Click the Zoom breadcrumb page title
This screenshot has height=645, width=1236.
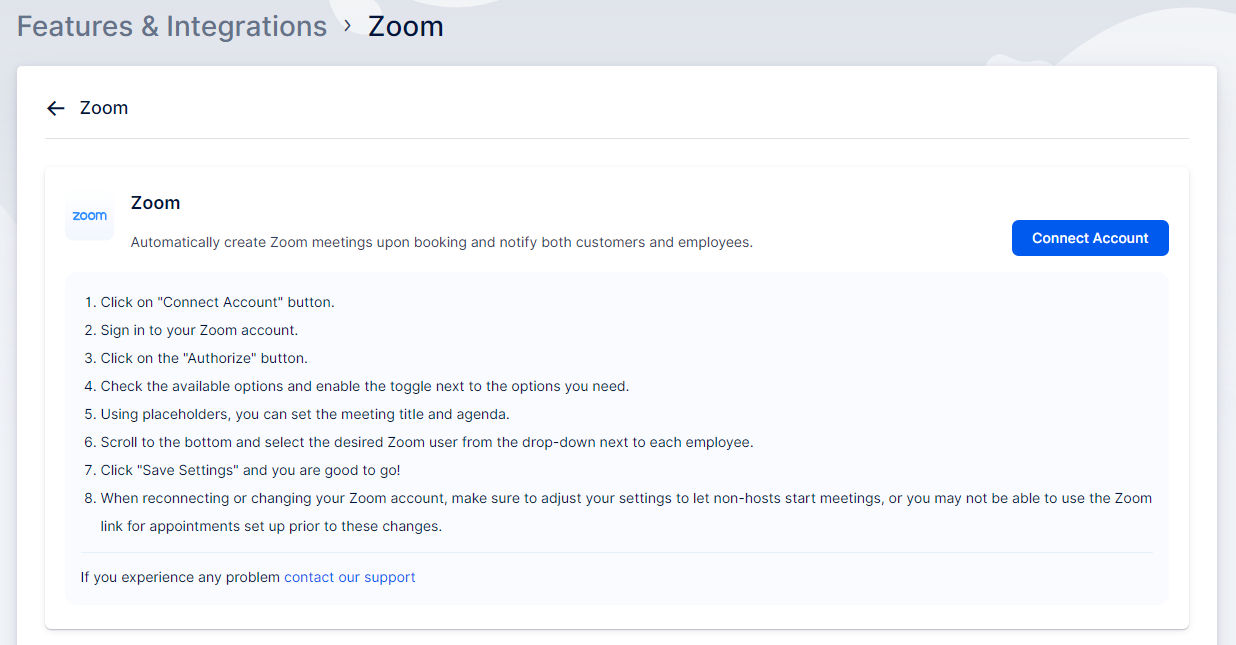pyautogui.click(x=405, y=26)
